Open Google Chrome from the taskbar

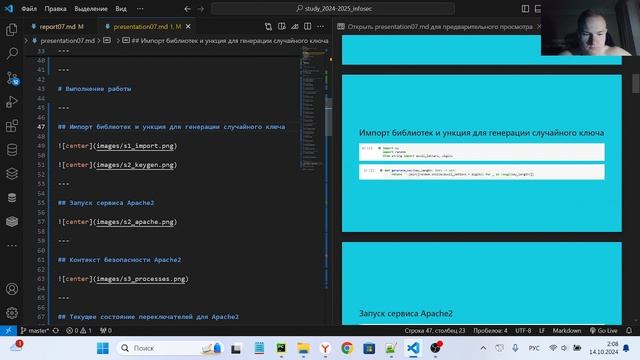click(x=347, y=348)
